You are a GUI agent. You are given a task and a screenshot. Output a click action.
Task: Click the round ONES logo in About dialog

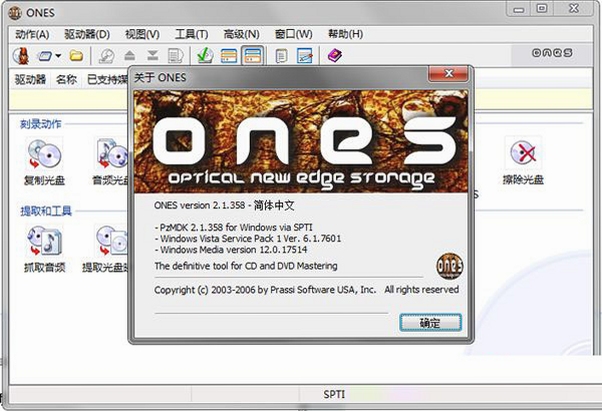450,266
